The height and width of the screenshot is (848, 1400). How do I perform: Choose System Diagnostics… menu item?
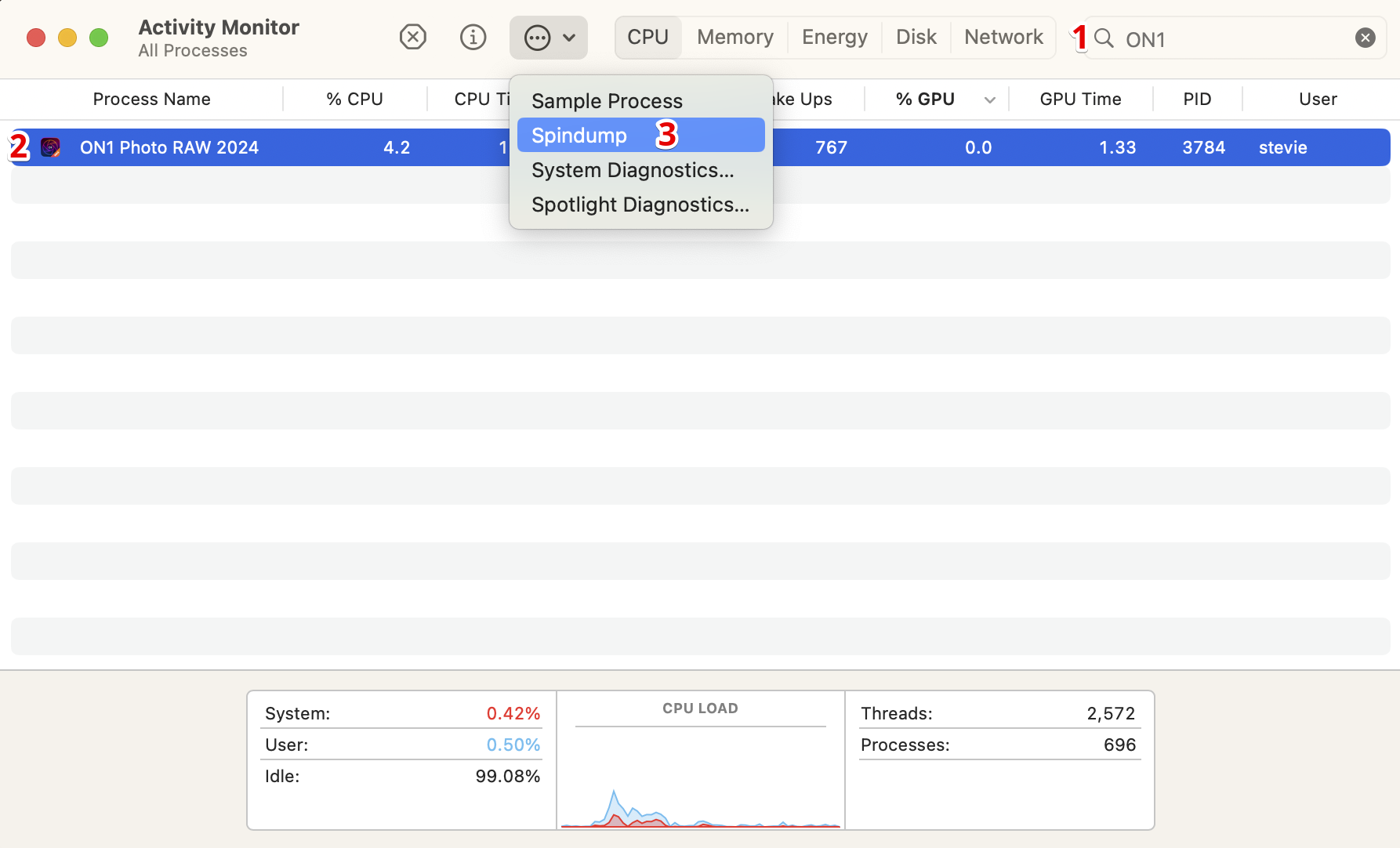coord(641,170)
